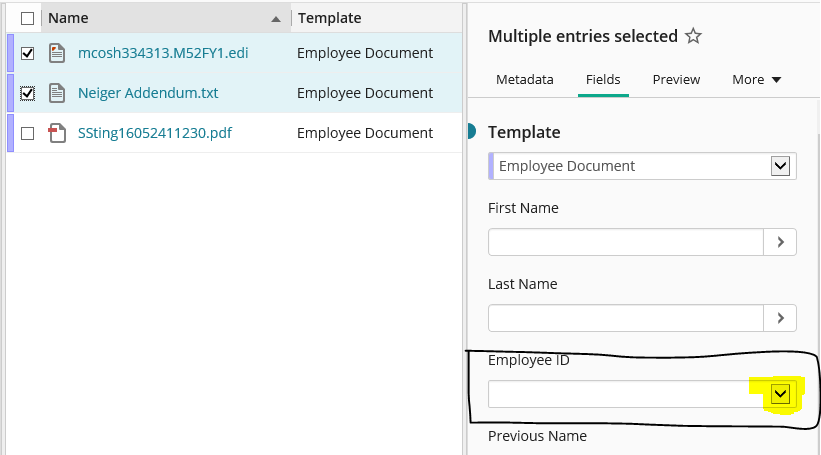Expand the Employee ID dropdown arrow
Image resolution: width=821 pixels, height=455 pixels.
[x=780, y=394]
